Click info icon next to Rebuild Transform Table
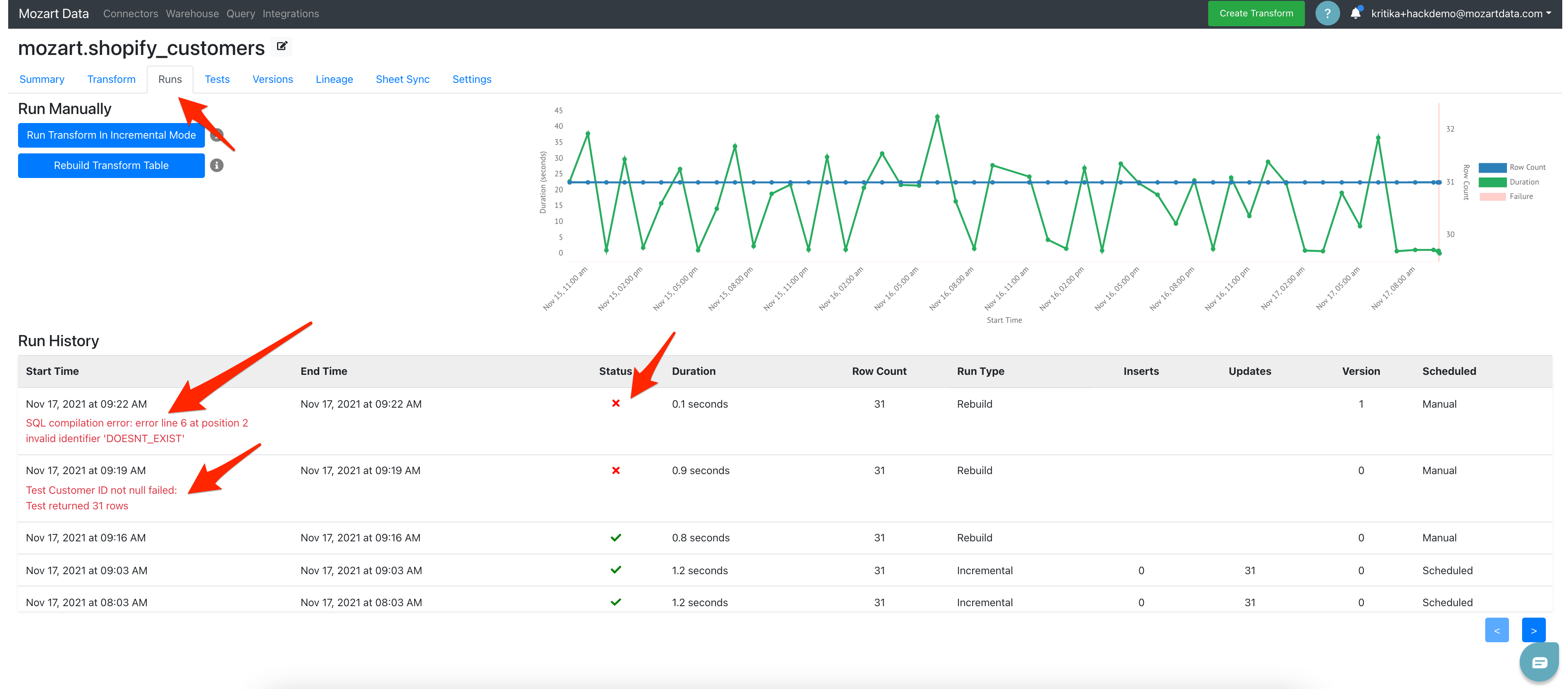The width and height of the screenshot is (1568, 689). [x=217, y=165]
